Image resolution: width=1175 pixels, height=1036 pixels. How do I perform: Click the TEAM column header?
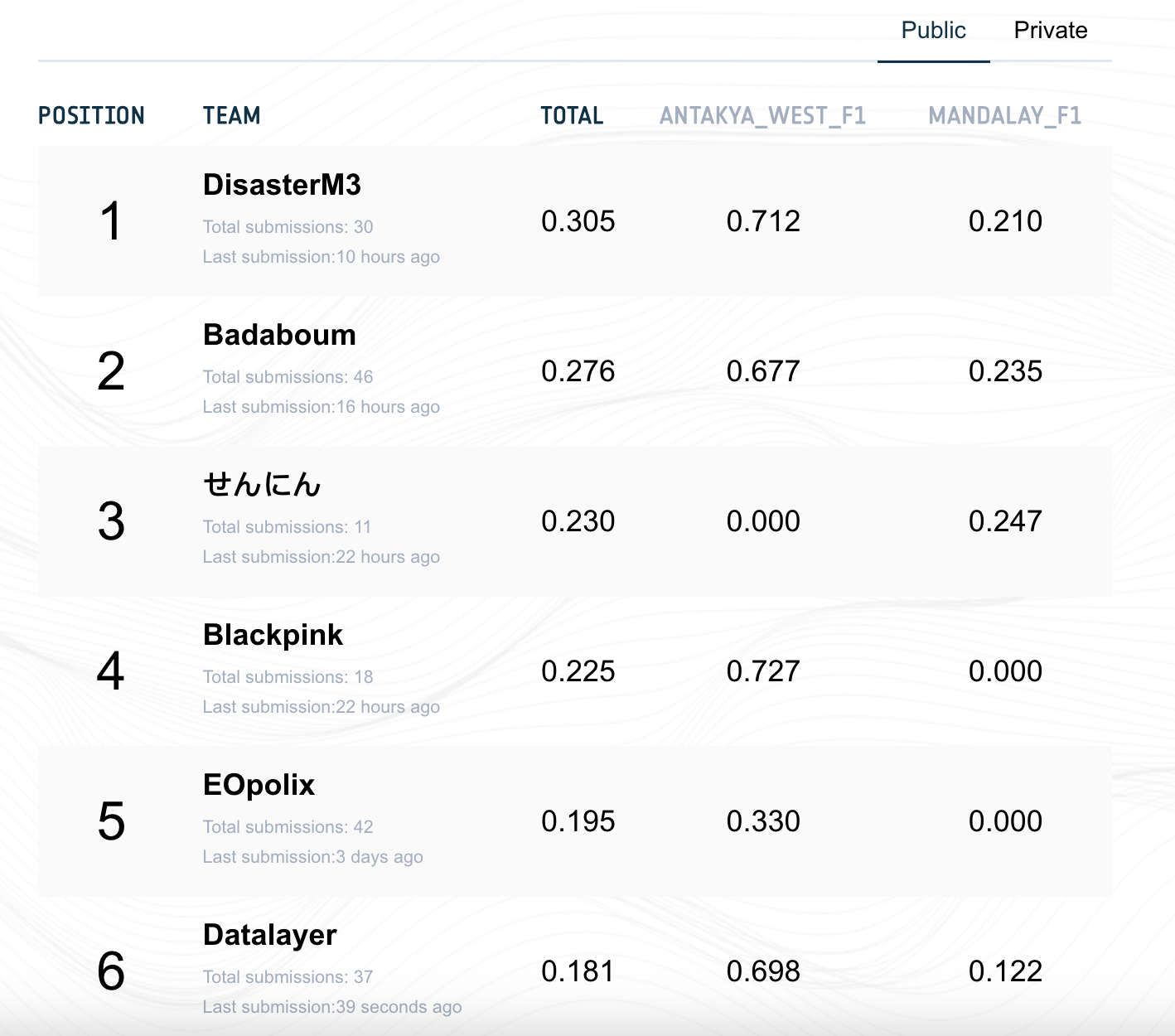coord(231,116)
